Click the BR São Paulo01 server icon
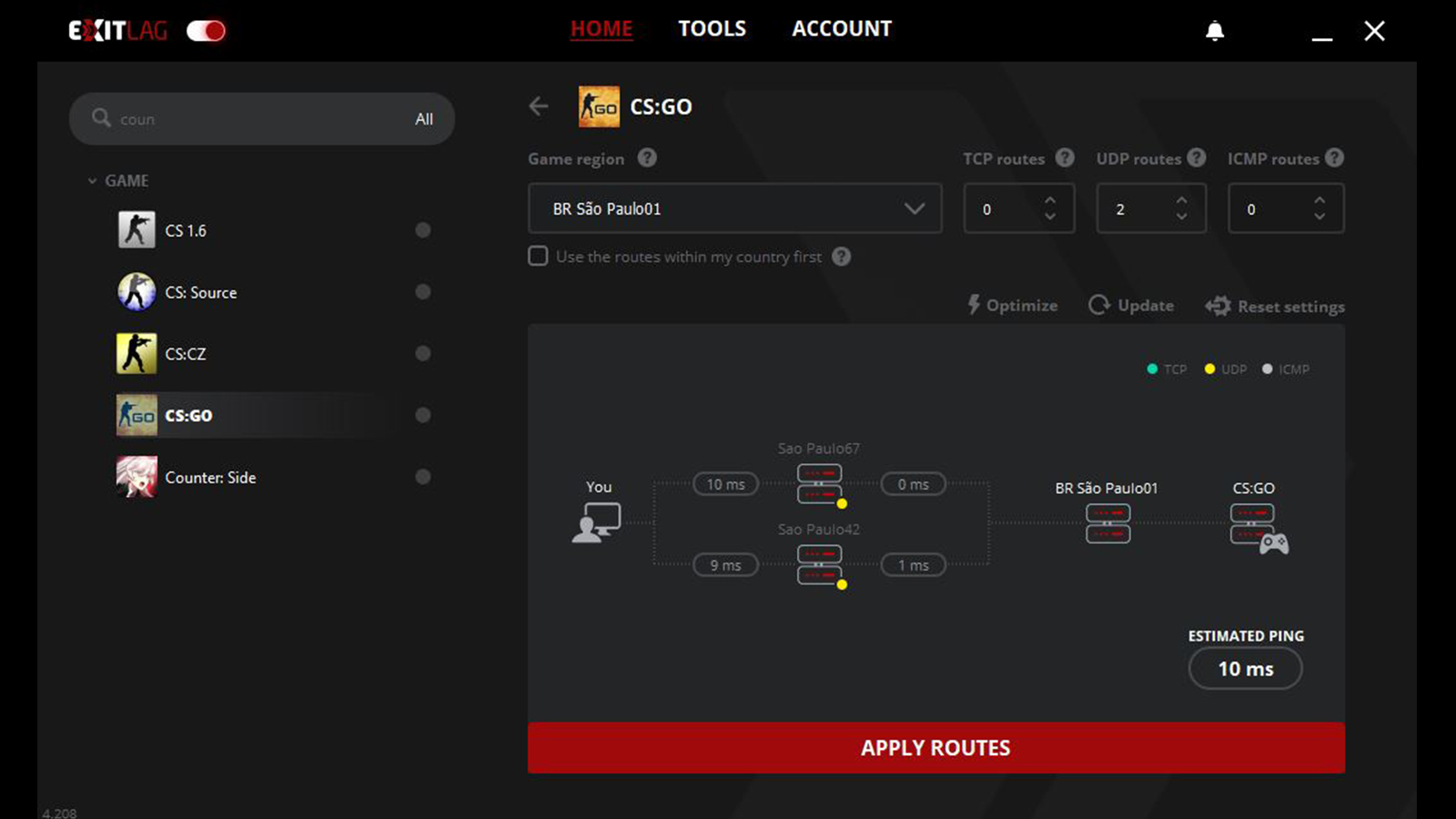1456x819 pixels. coord(1107,523)
